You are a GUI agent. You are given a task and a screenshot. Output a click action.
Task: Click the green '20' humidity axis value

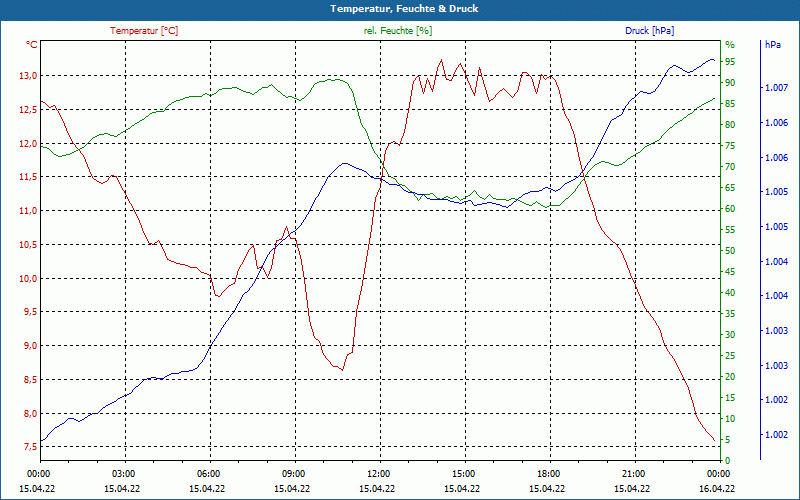(x=730, y=377)
